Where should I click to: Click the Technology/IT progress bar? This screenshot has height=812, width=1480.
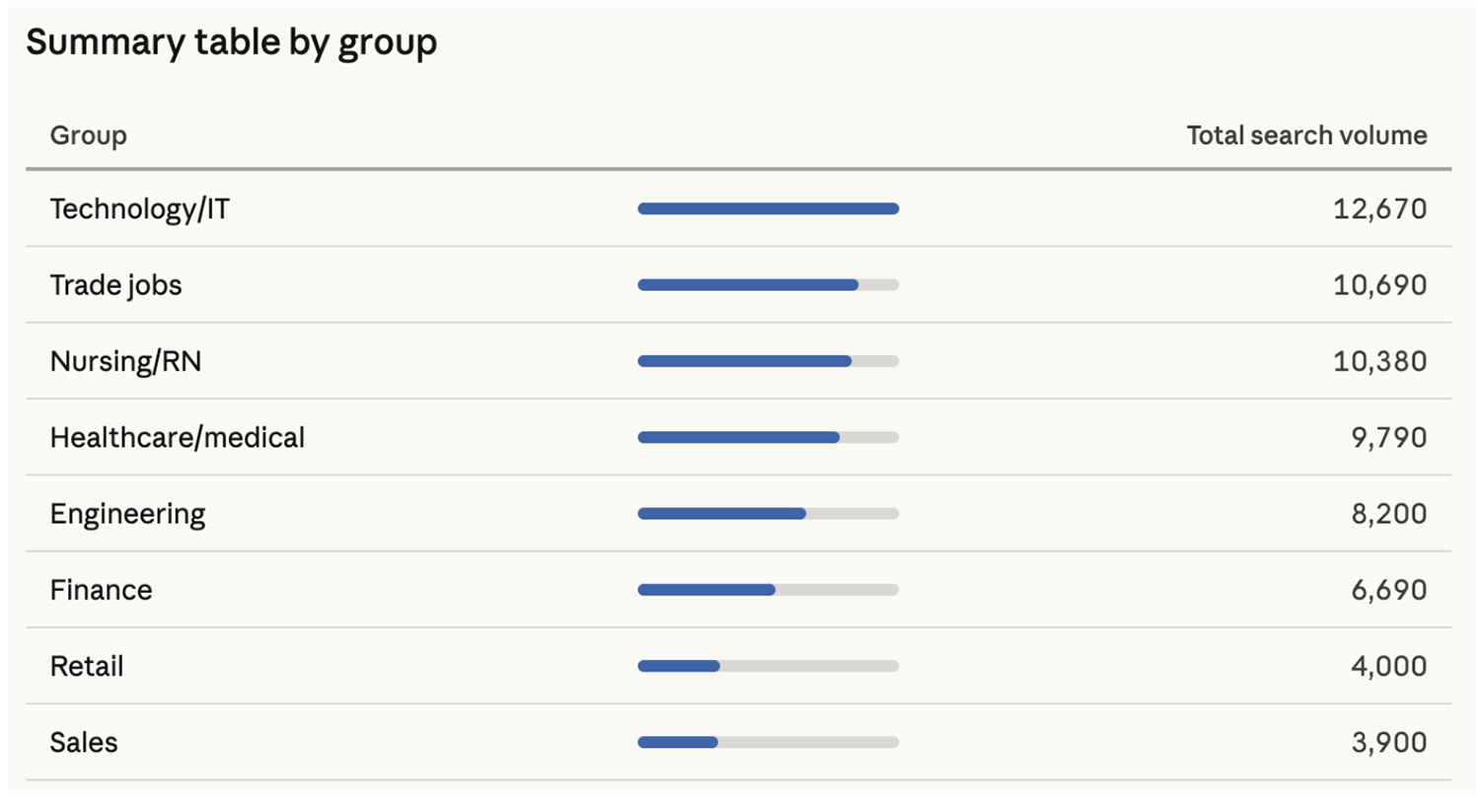click(768, 209)
